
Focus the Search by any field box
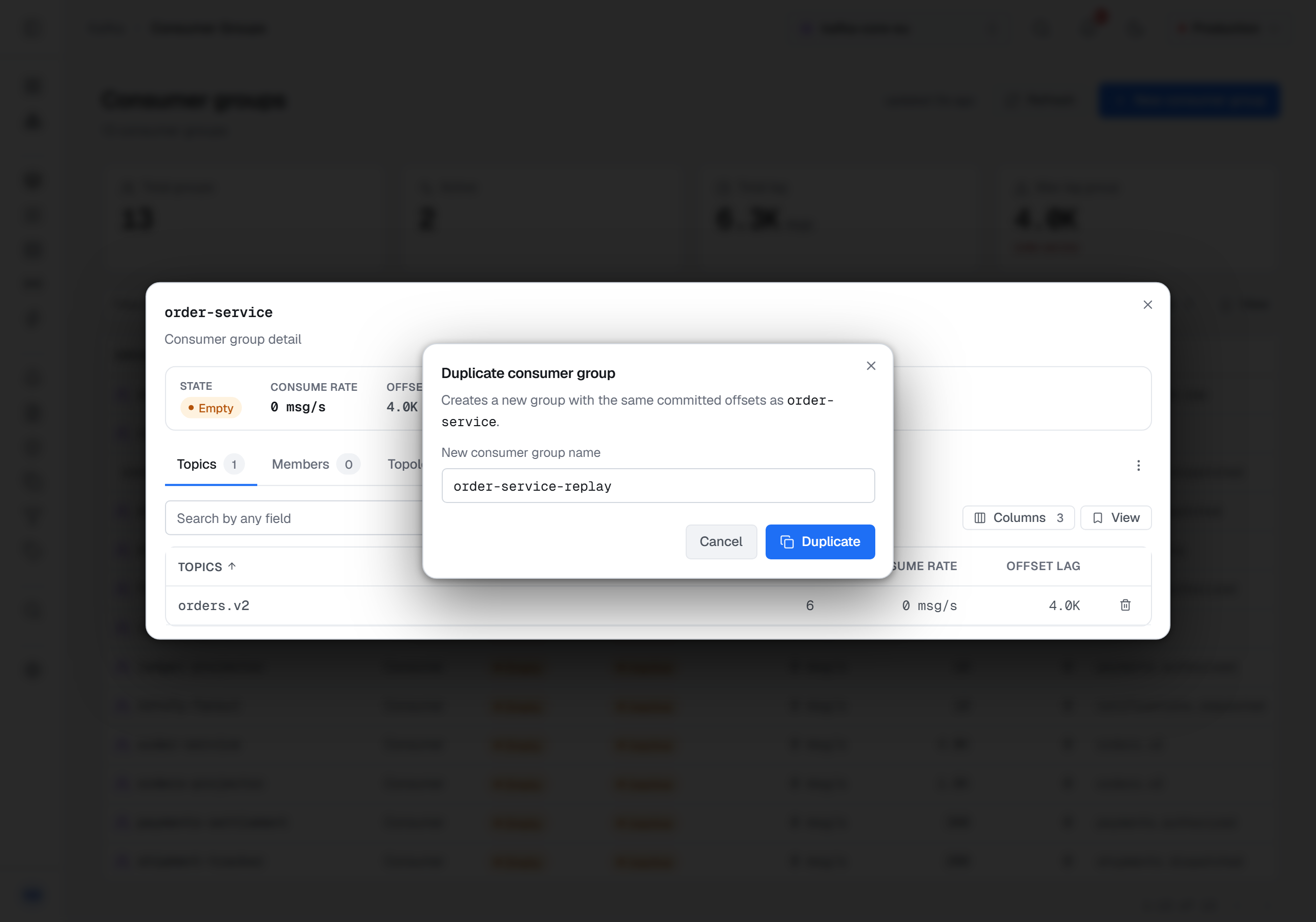click(294, 518)
